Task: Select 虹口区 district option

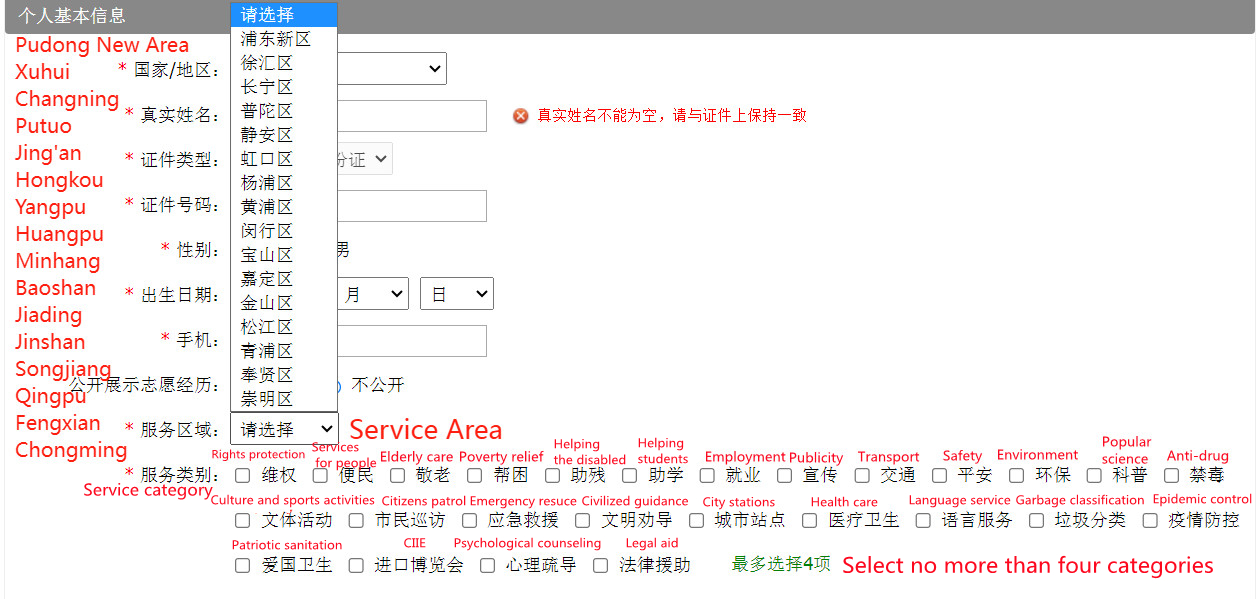Action: [x=284, y=159]
